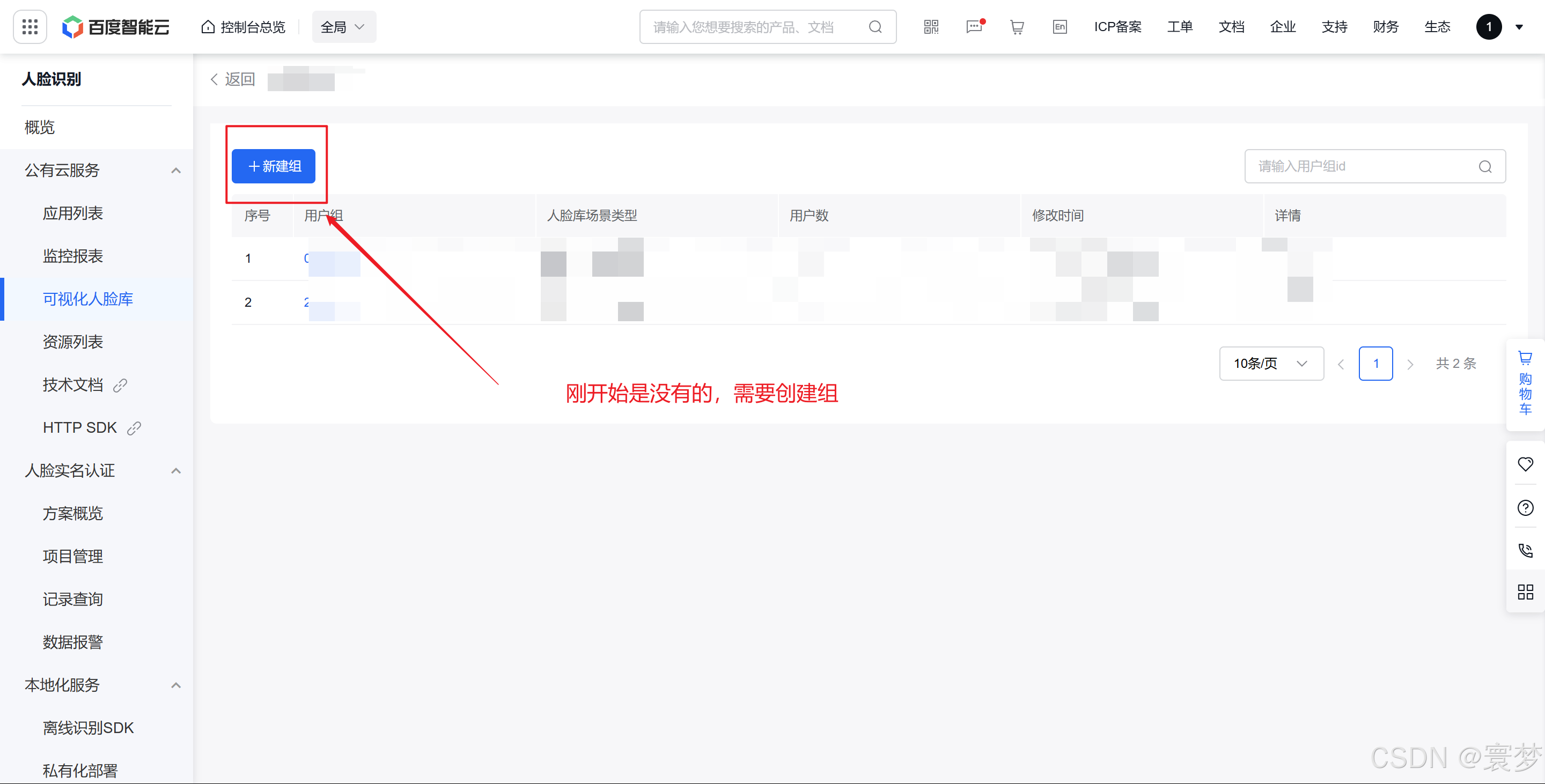Open the 10条/页 page size dropdown

pos(1271,364)
